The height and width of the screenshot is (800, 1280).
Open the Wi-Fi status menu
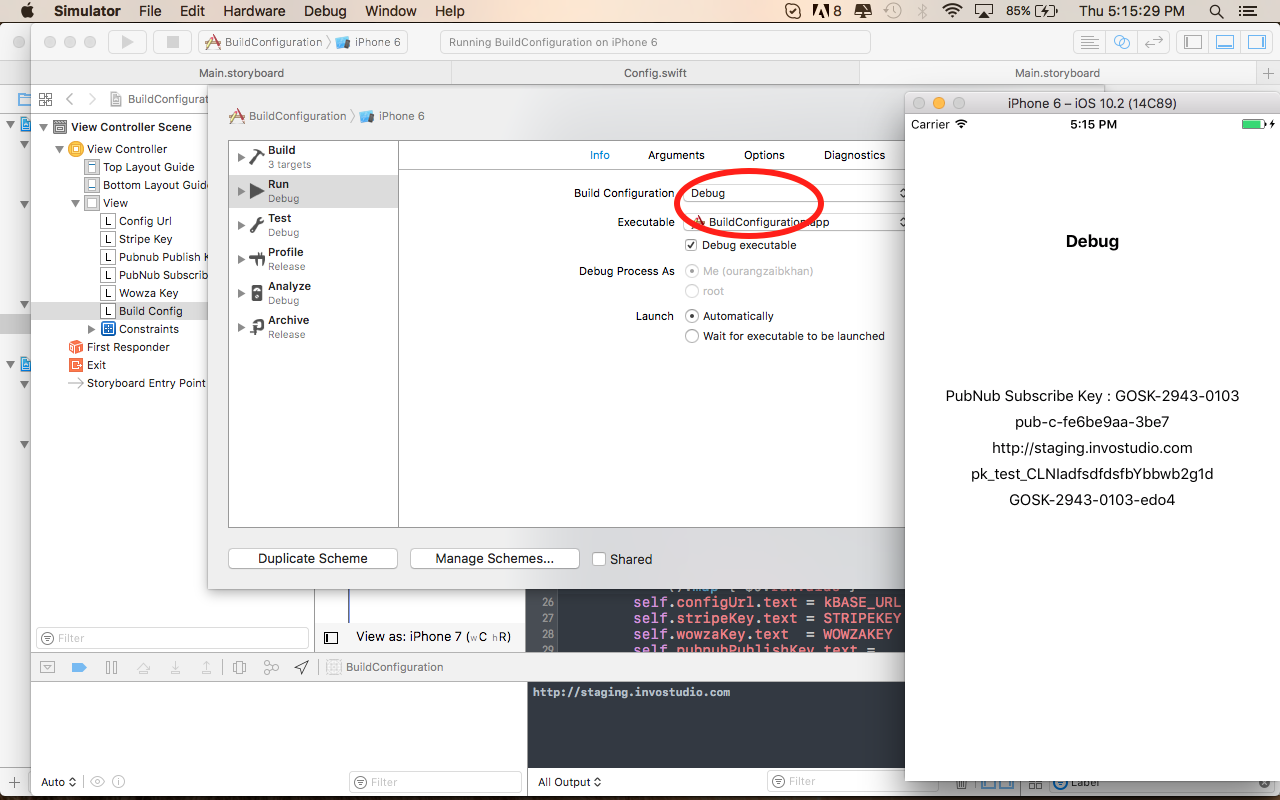952,11
